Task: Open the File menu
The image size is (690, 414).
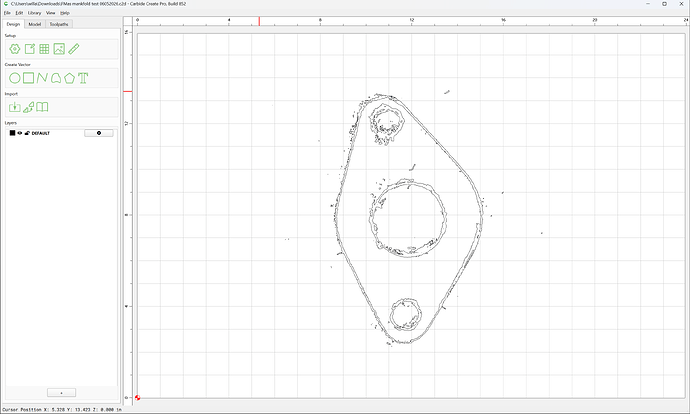Action: coord(7,13)
